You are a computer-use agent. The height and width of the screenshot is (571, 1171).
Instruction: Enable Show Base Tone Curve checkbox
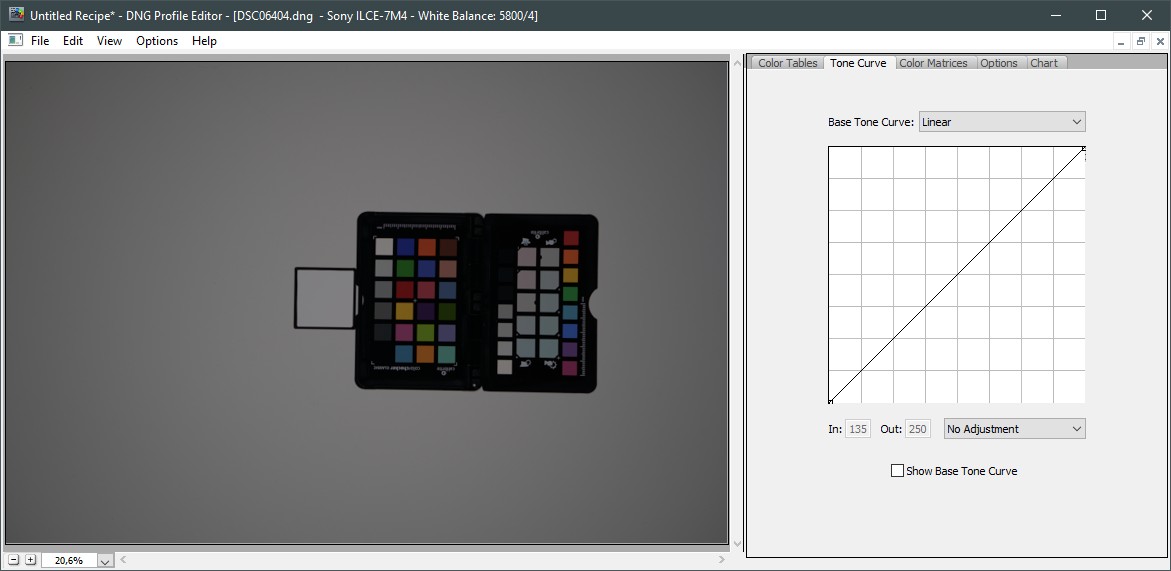click(897, 471)
